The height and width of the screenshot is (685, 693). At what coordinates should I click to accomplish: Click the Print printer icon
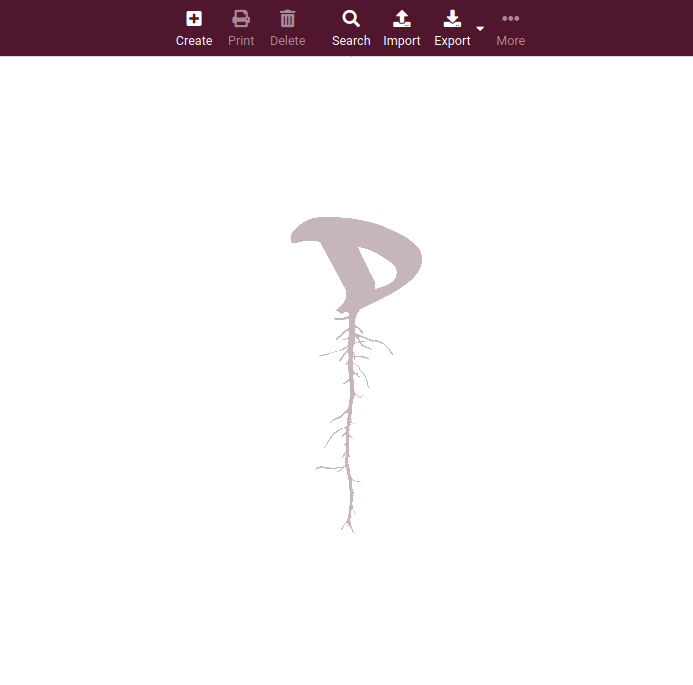point(241,18)
